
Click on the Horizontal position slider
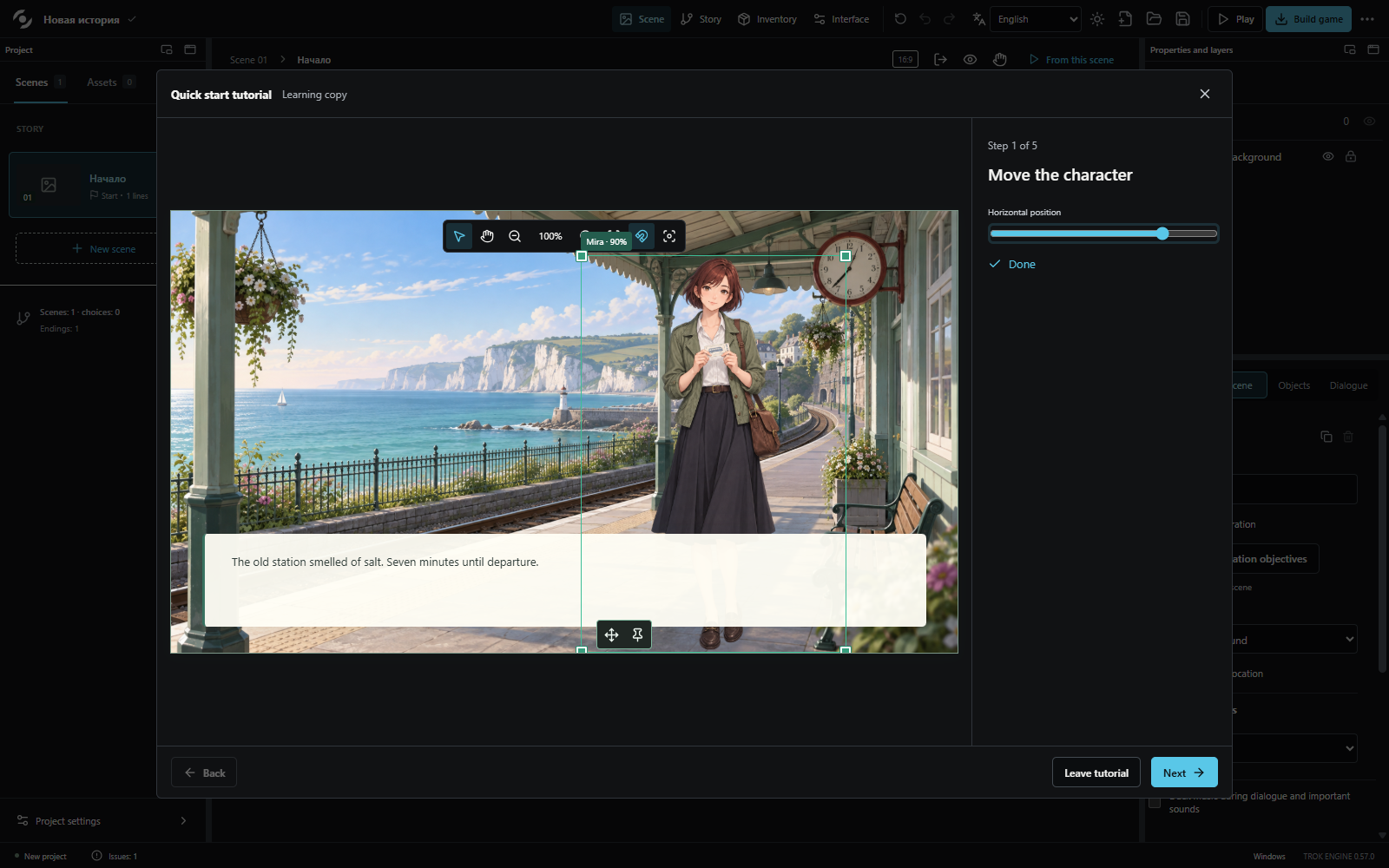click(1103, 233)
